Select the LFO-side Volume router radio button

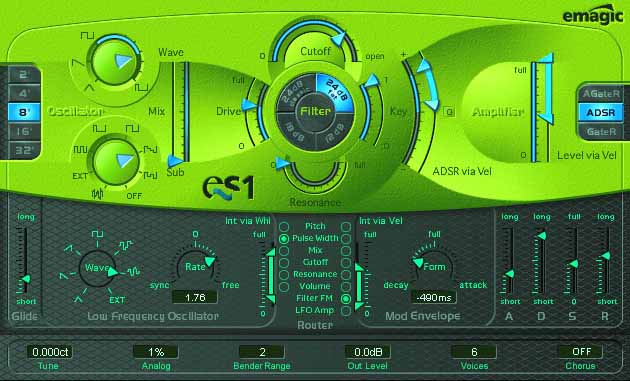coord(284,287)
